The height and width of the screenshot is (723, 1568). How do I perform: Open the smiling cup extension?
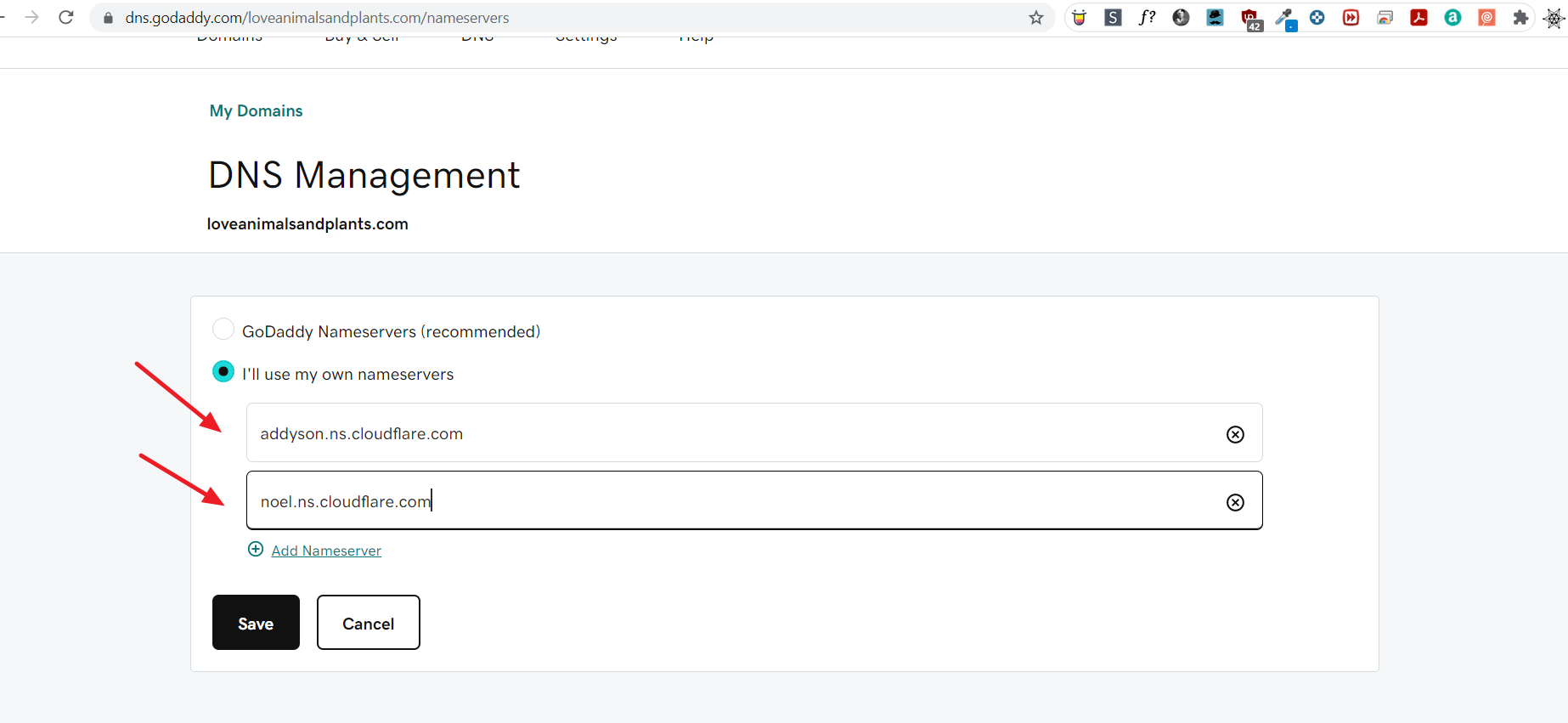click(1079, 18)
